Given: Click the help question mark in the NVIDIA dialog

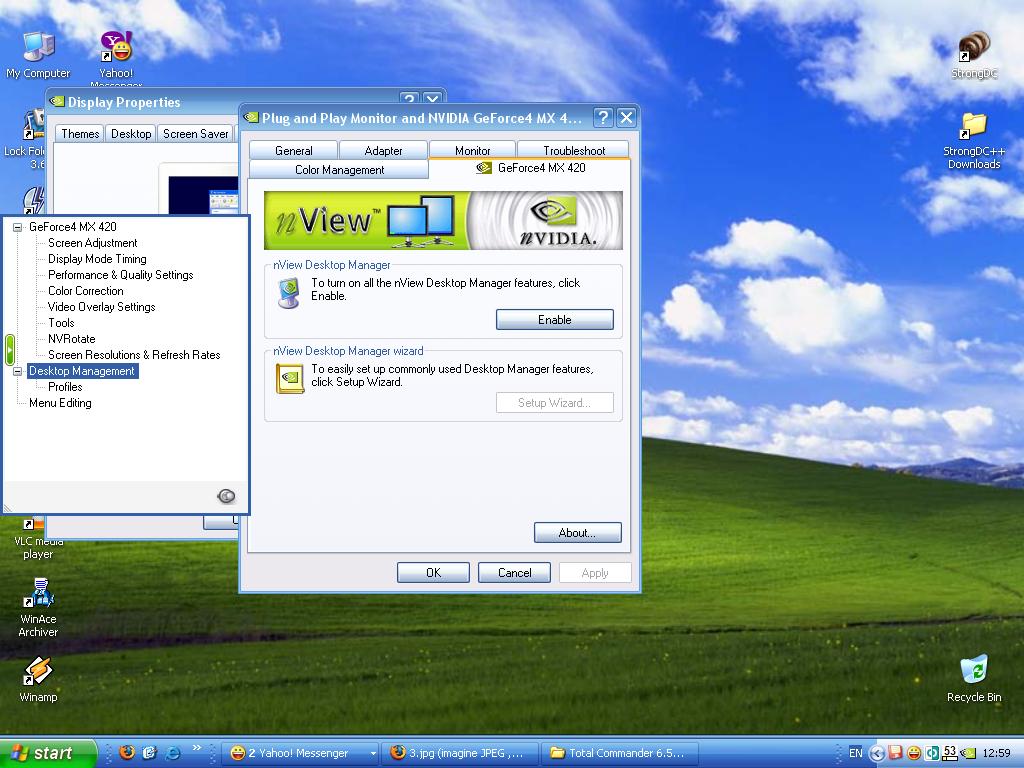Looking at the screenshot, I should (x=603, y=118).
